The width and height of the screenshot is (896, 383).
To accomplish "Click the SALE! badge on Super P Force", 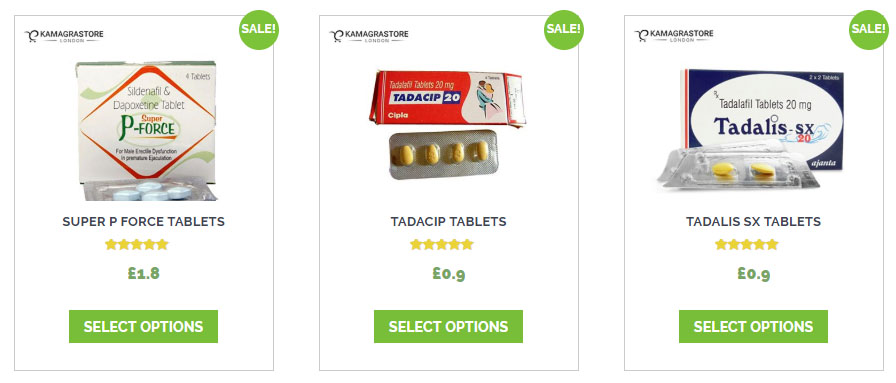I will point(258,30).
